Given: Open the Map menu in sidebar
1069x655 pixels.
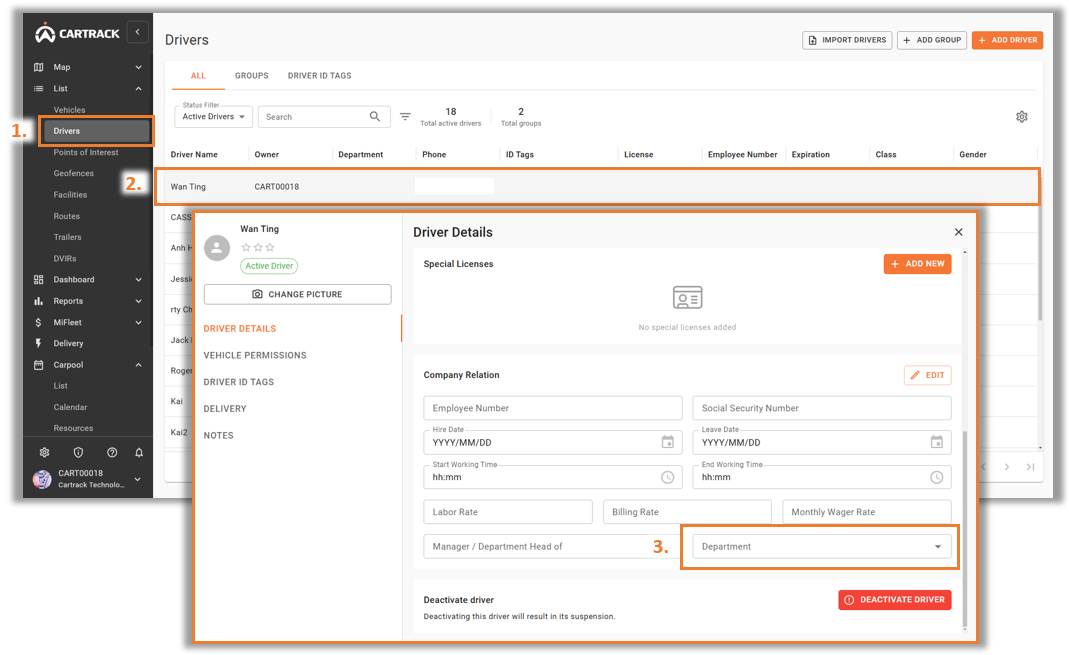Looking at the screenshot, I should (x=61, y=67).
